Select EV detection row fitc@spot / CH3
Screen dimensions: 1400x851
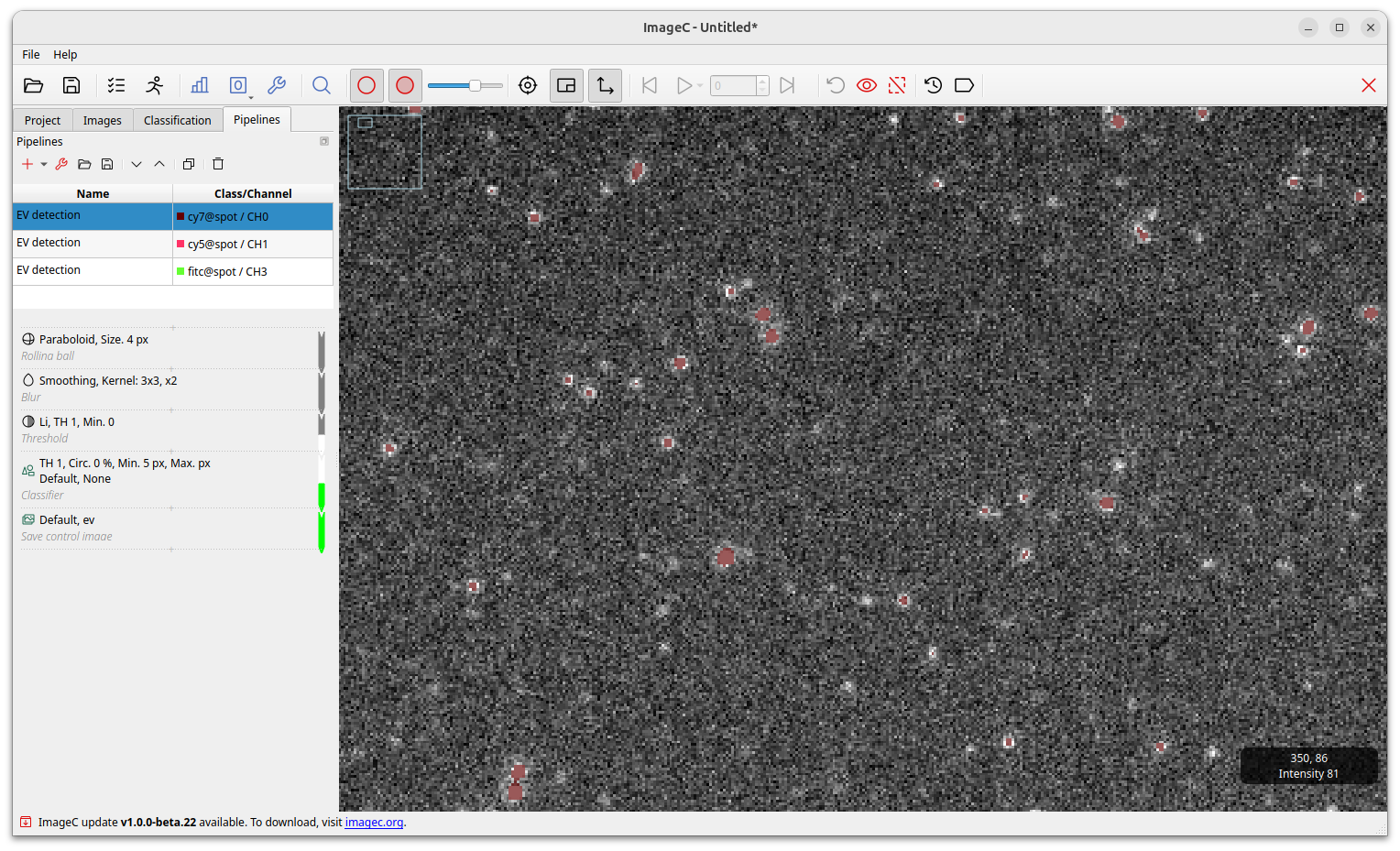click(173, 271)
